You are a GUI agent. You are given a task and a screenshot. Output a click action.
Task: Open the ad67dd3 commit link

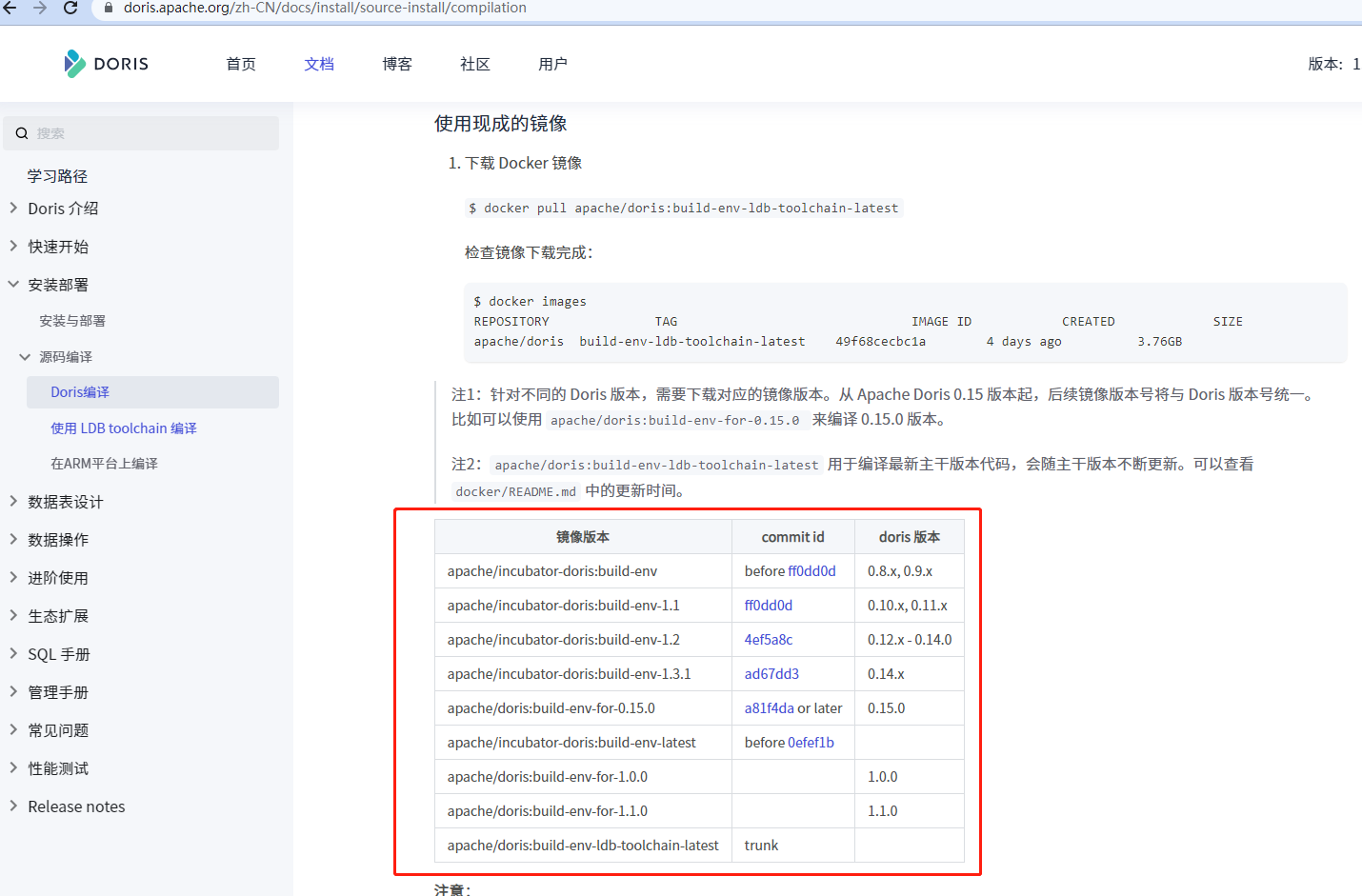(771, 674)
